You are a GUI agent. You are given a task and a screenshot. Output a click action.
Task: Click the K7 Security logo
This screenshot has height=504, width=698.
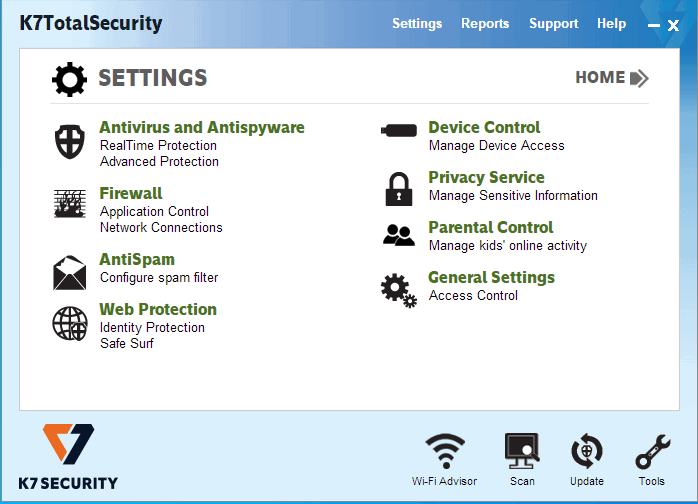[68, 456]
